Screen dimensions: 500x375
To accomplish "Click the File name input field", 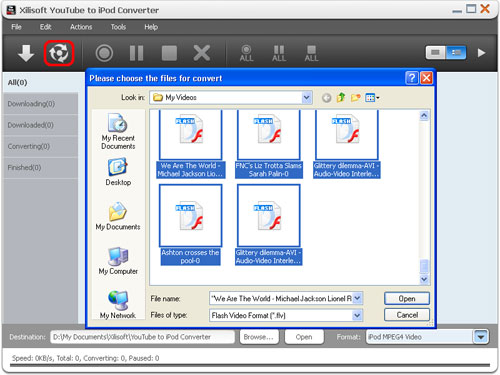I will 281,298.
